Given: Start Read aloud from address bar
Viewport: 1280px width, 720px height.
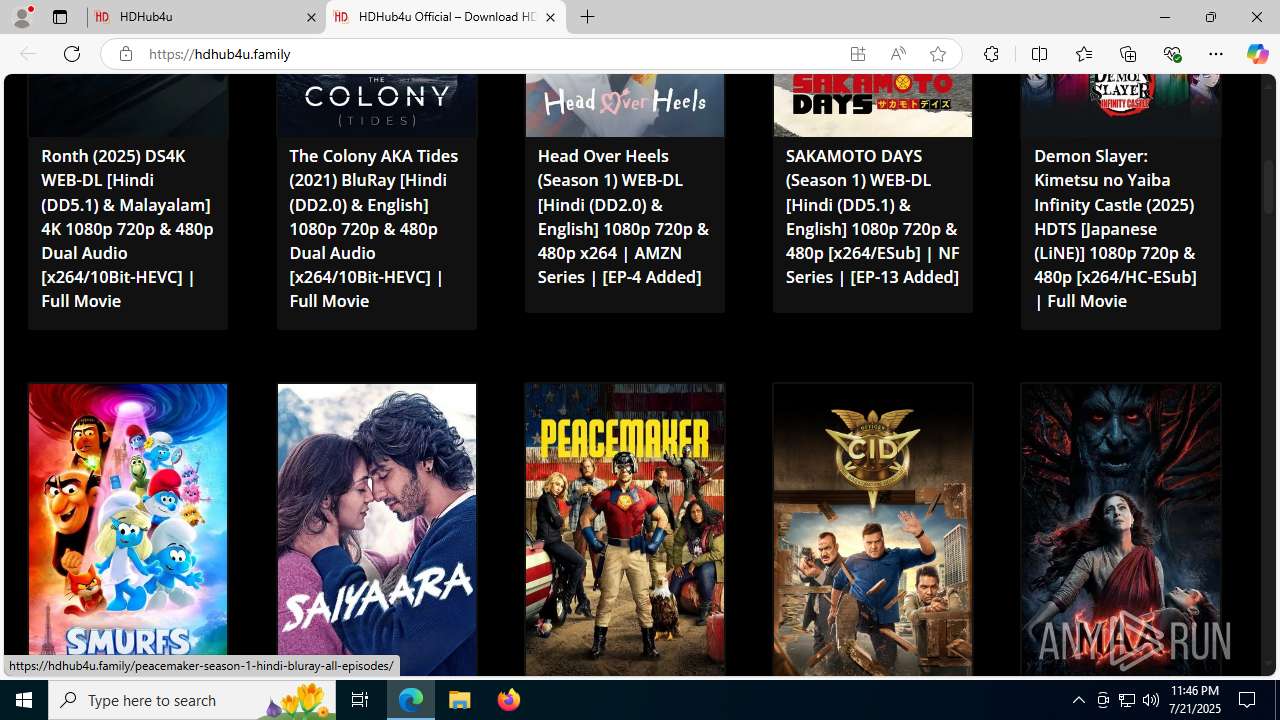Looking at the screenshot, I should [898, 54].
